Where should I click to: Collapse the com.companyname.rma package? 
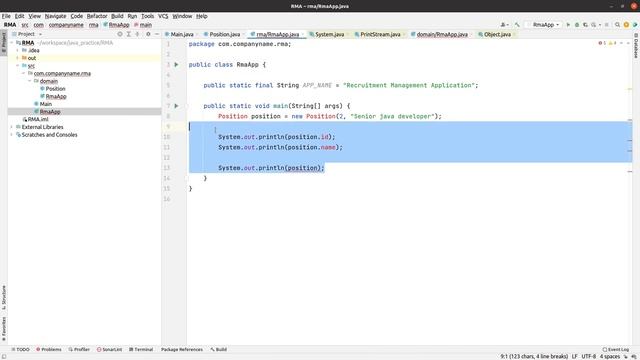[x=24, y=73]
